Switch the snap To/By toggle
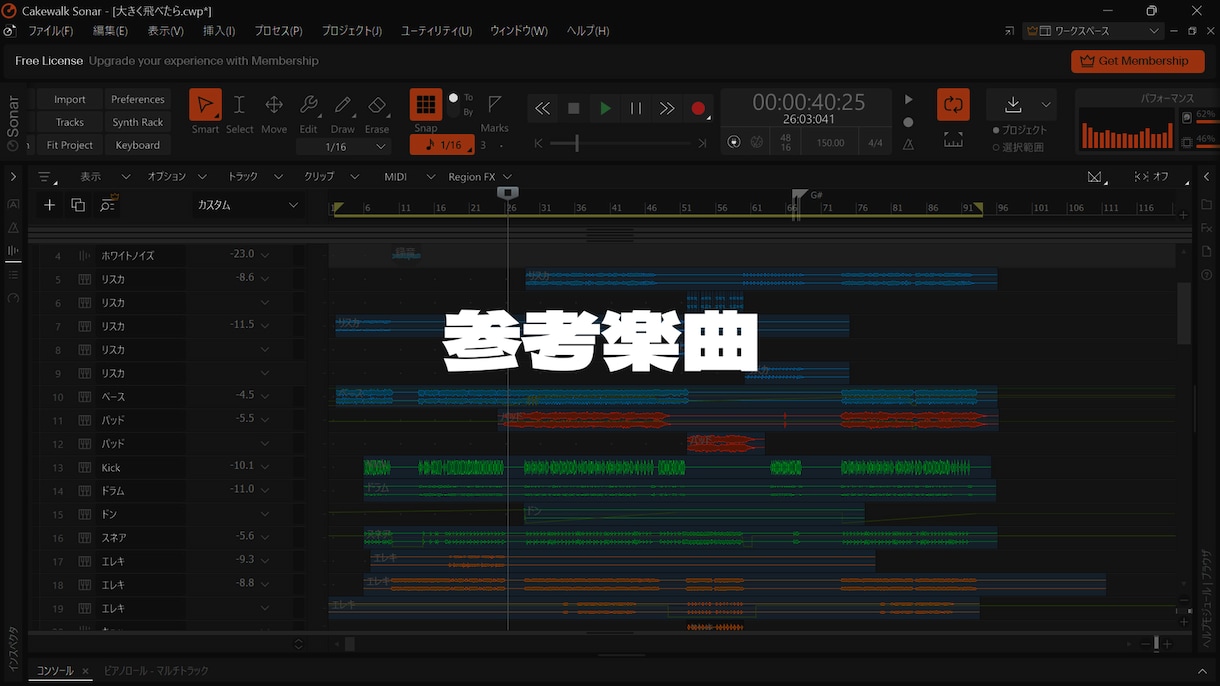 pyautogui.click(x=454, y=105)
